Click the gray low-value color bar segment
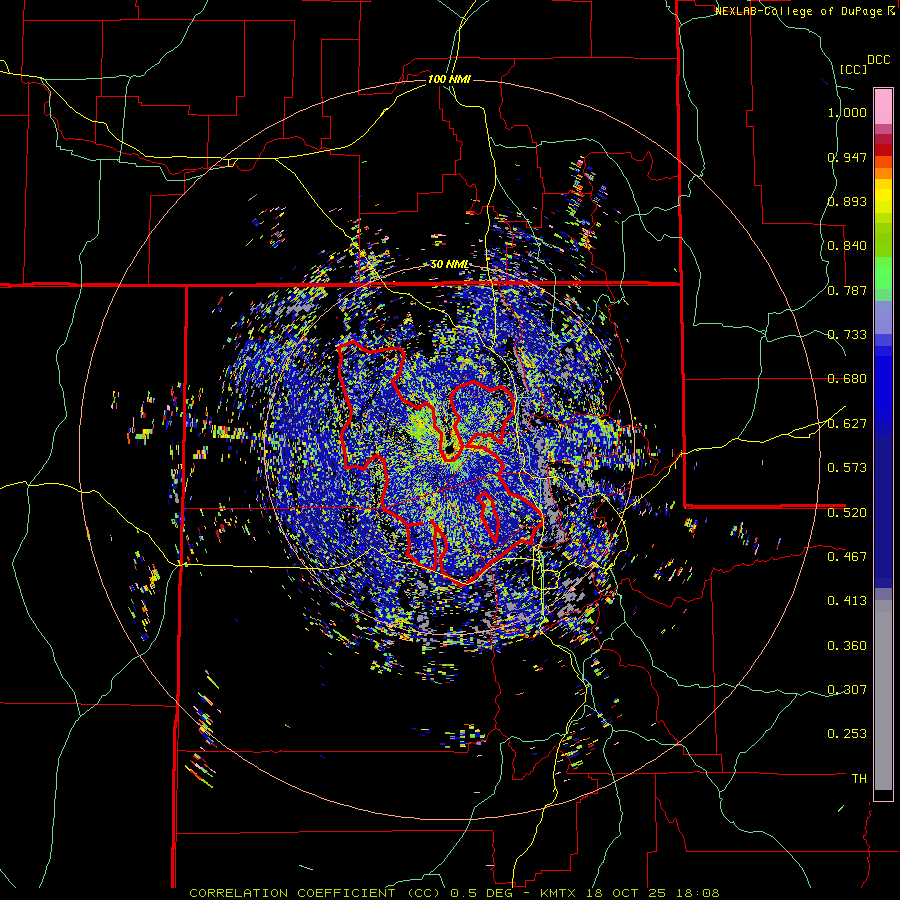 coord(883,695)
